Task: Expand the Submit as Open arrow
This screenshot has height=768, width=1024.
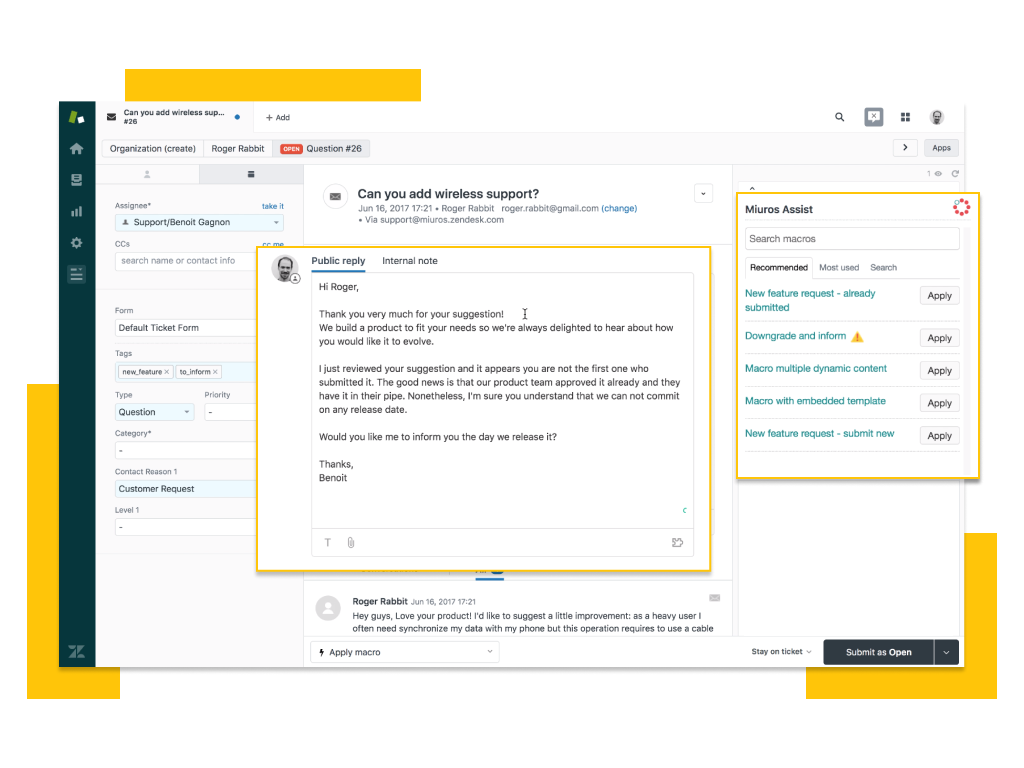Action: pos(946,652)
